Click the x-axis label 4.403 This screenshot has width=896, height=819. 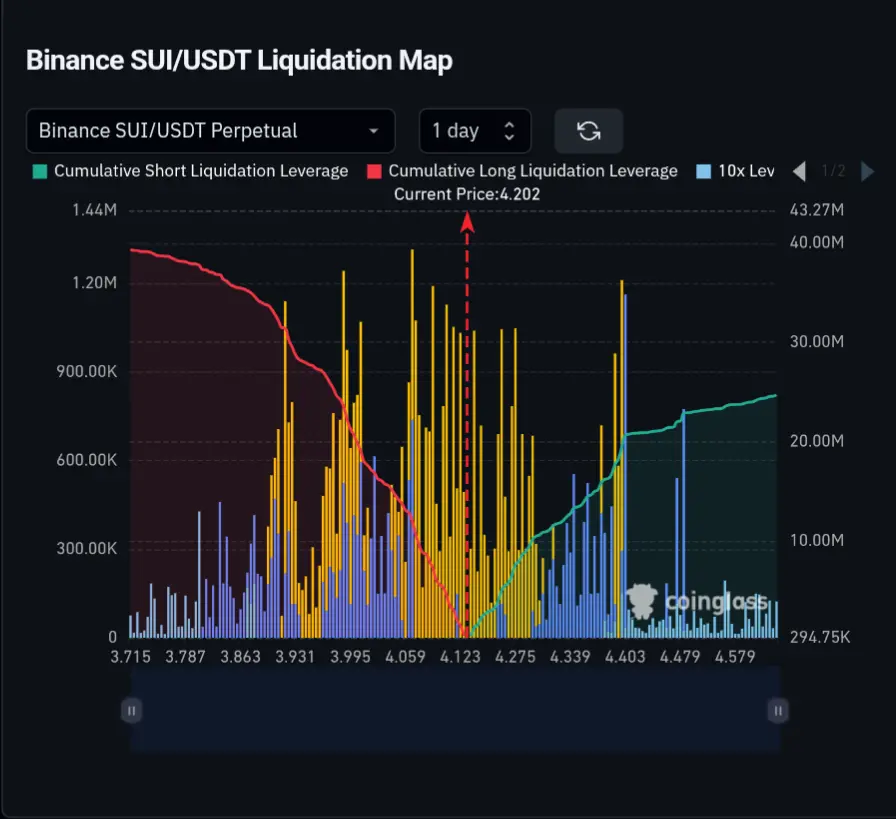pyautogui.click(x=625, y=657)
